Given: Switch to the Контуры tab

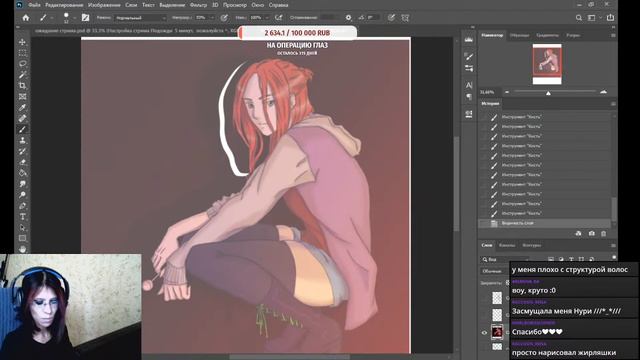Looking at the screenshot, I should pos(531,245).
